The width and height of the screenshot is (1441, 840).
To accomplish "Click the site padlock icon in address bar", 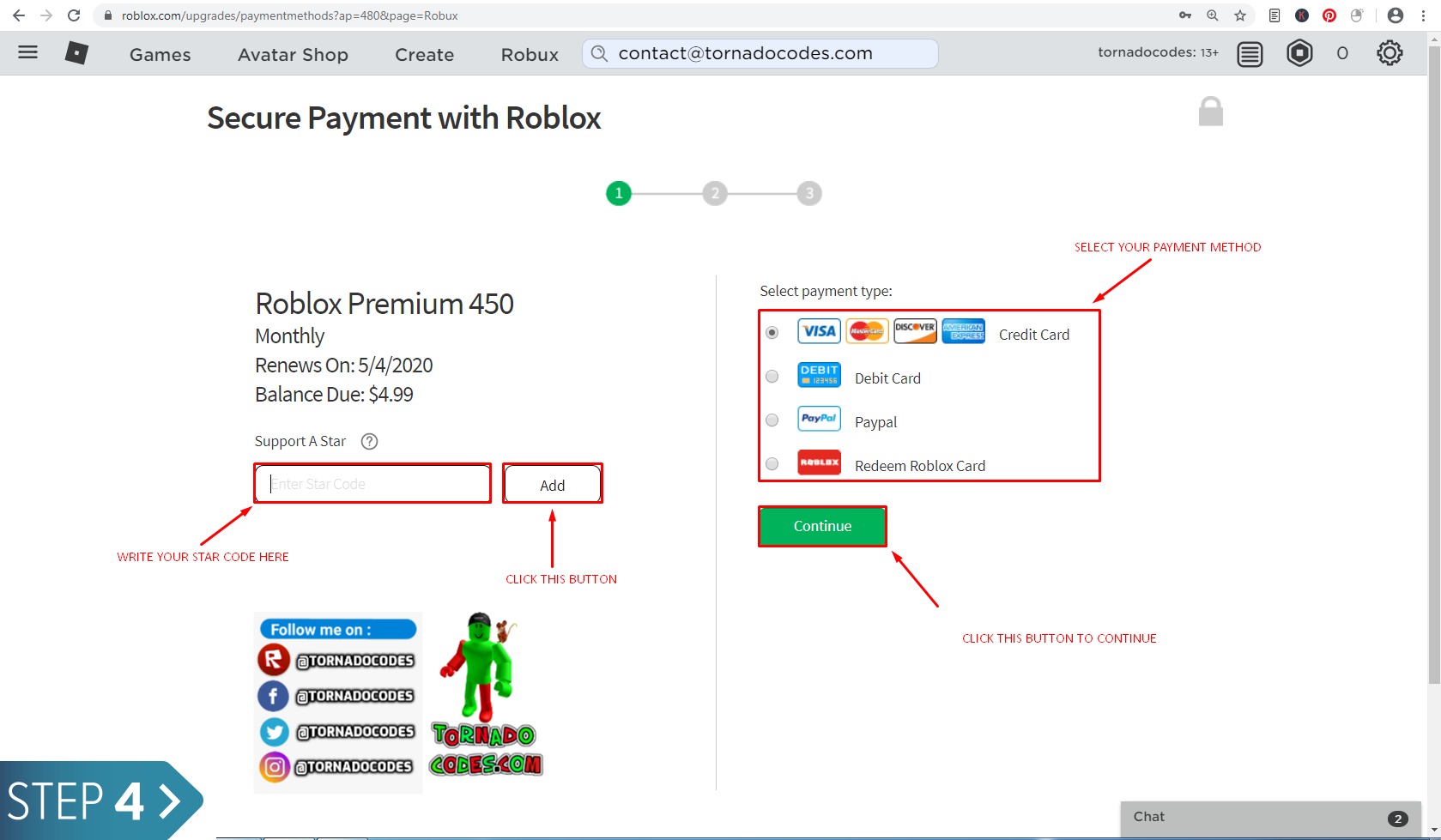I will pos(108,15).
